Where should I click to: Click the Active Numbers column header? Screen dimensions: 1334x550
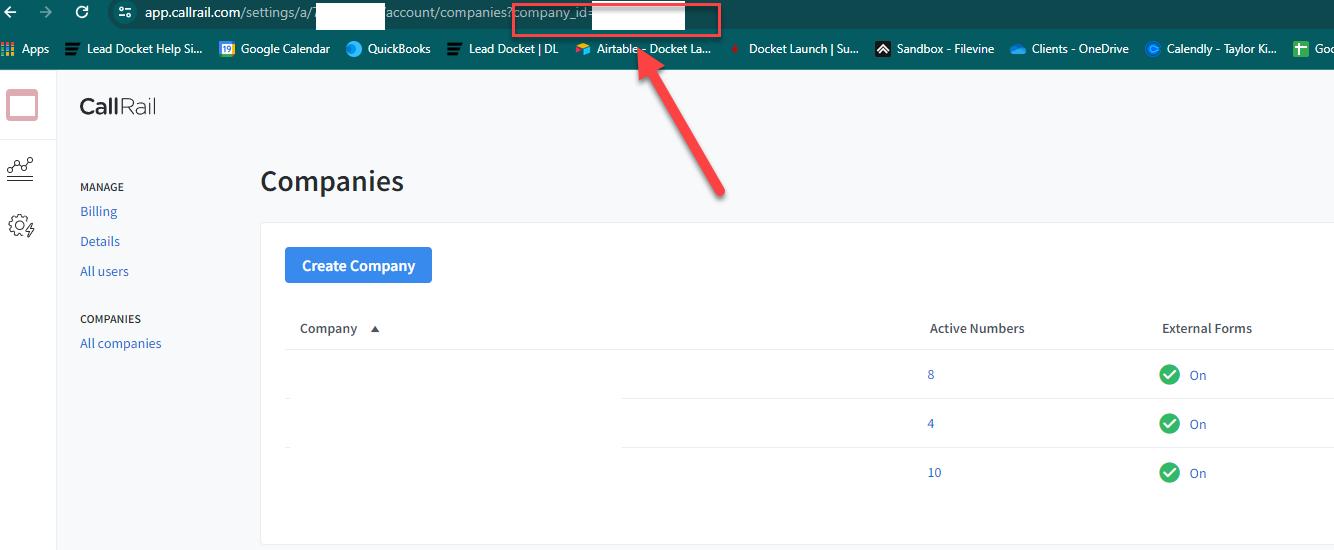pyautogui.click(x=977, y=329)
